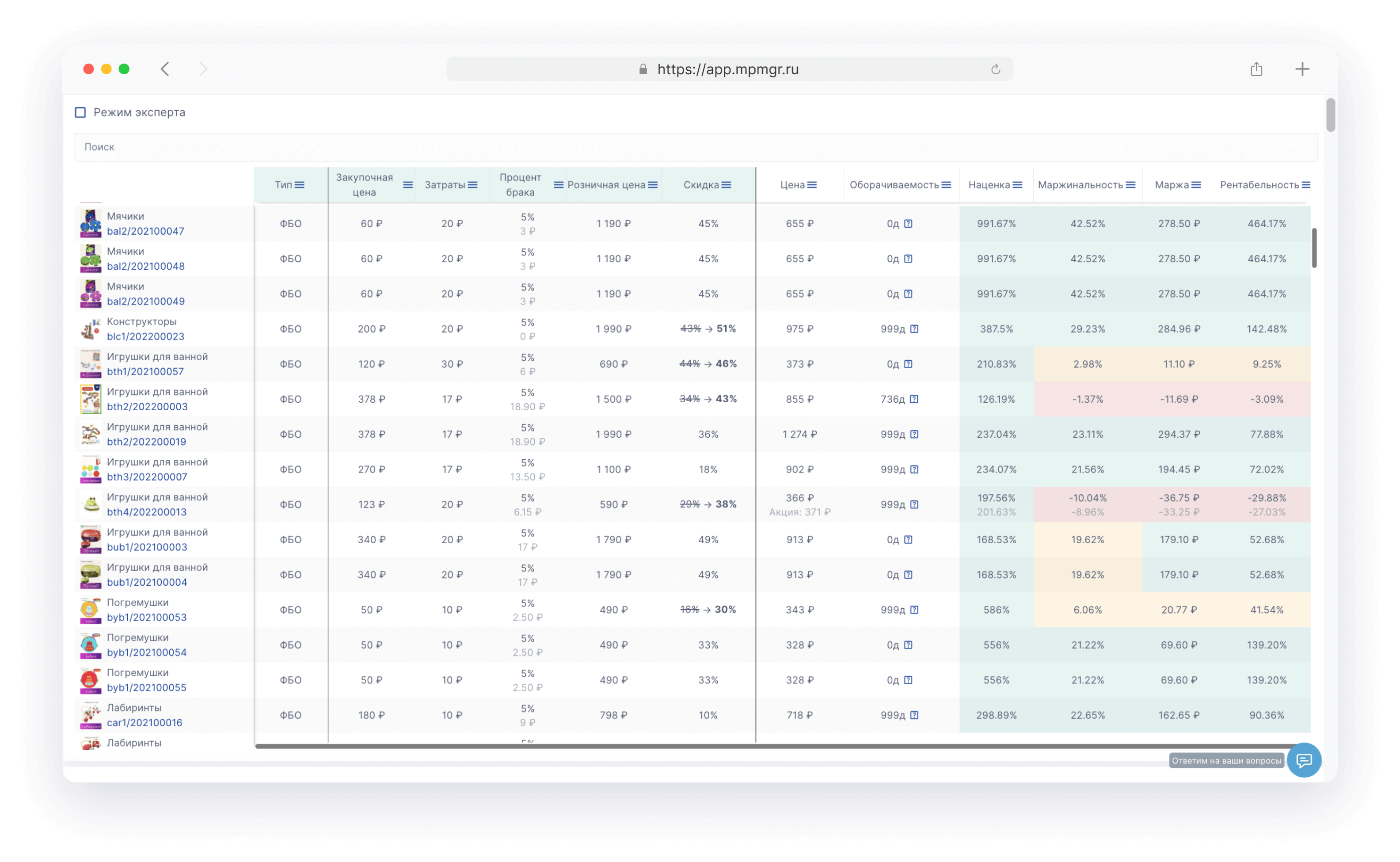Screen dimensions: 1400x862
Task: Open product link bal2/202100047
Action: (x=145, y=231)
